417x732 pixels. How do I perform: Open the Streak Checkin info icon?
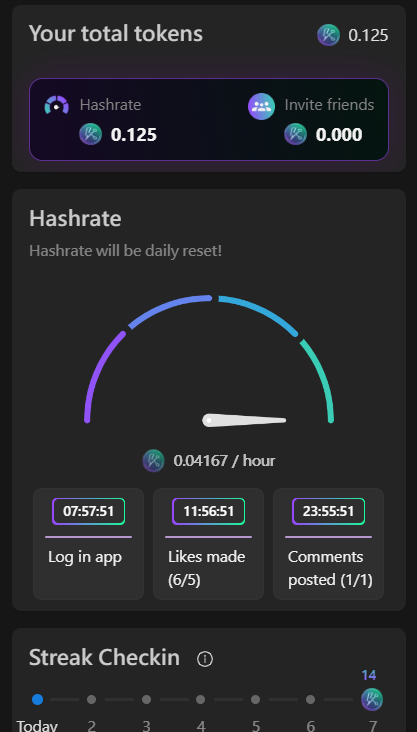click(x=205, y=659)
